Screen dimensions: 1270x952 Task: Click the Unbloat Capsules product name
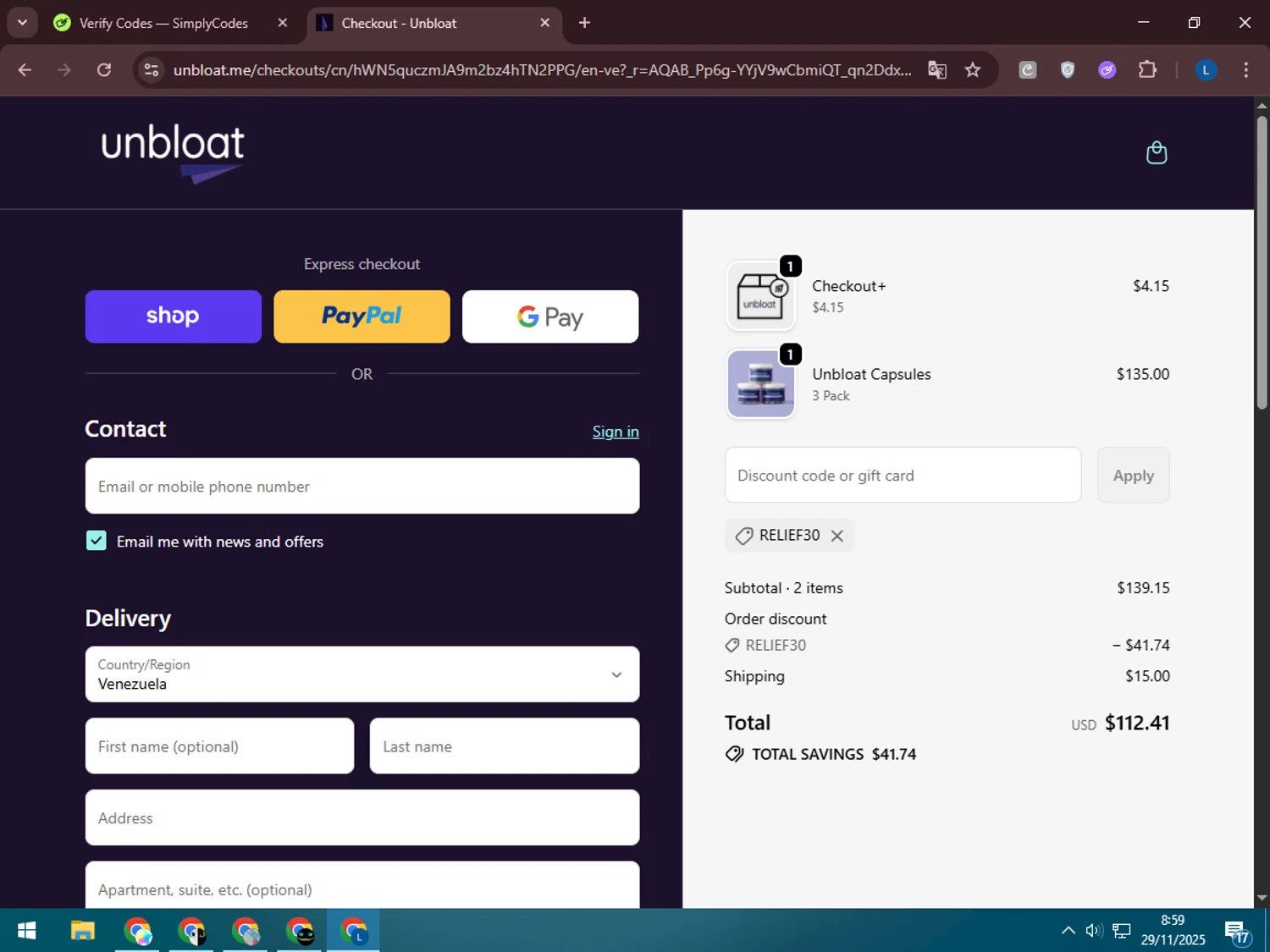pos(871,374)
